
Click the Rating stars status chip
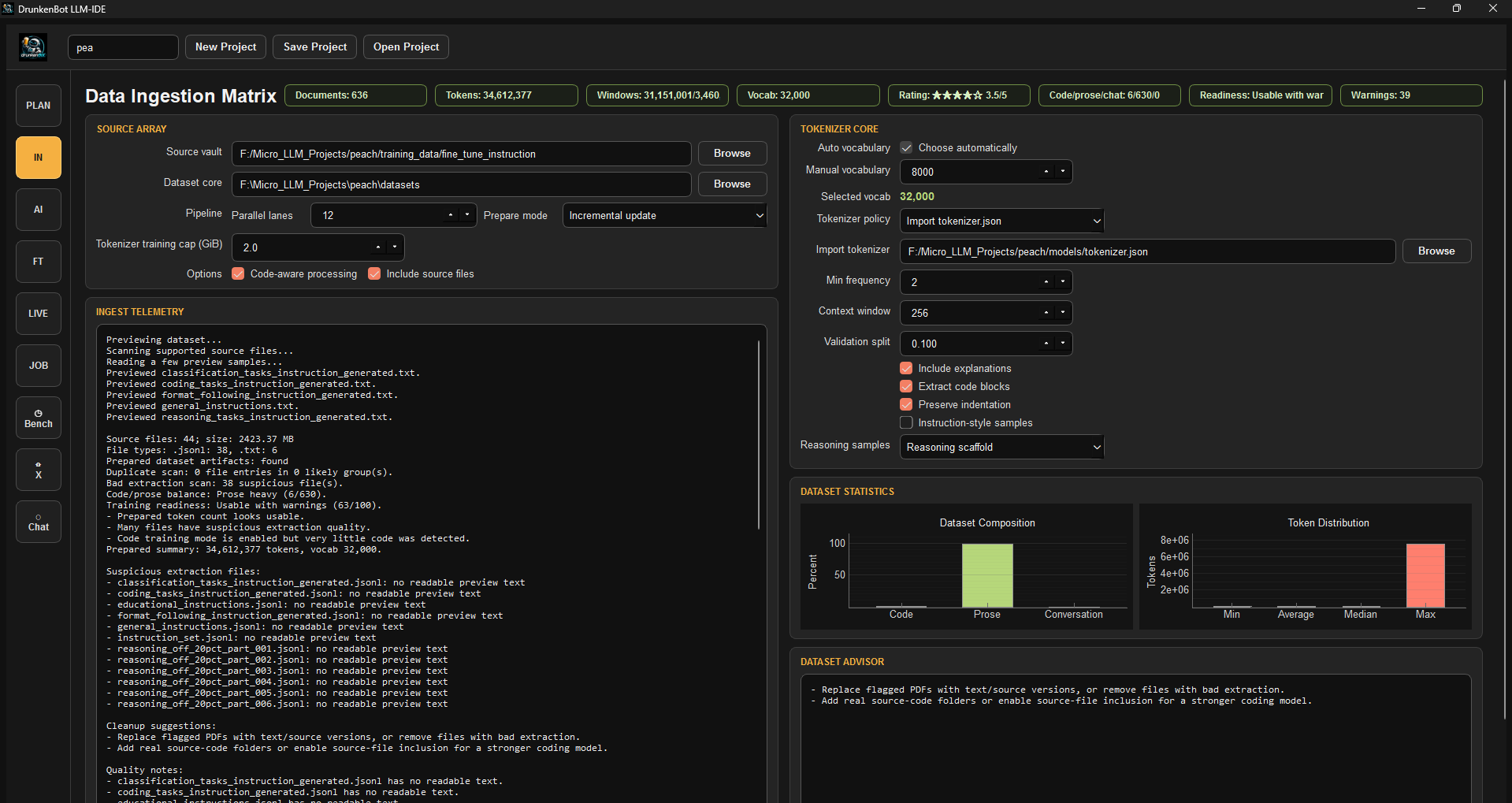pos(960,95)
